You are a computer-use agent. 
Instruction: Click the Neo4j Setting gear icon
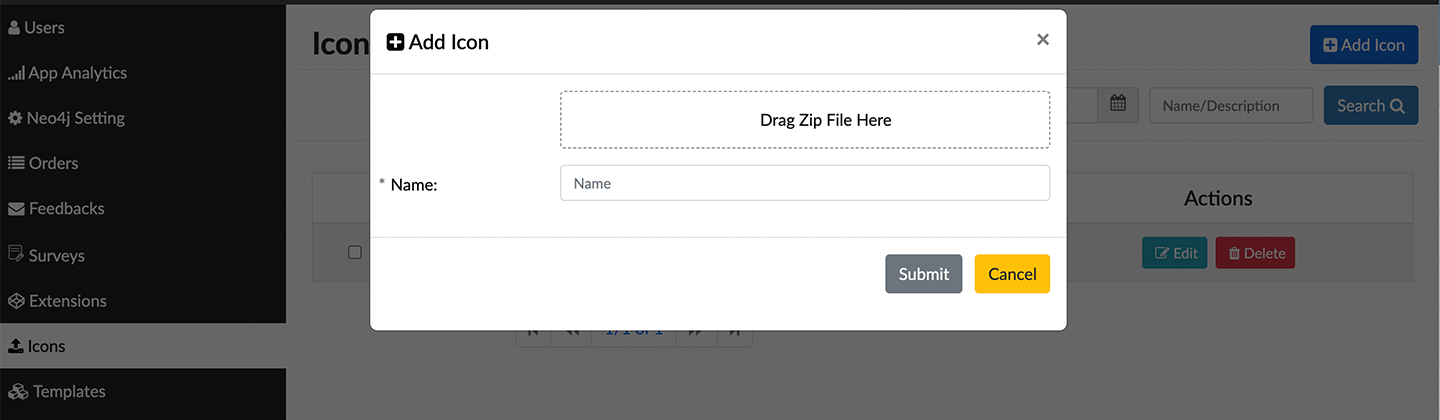coord(15,118)
